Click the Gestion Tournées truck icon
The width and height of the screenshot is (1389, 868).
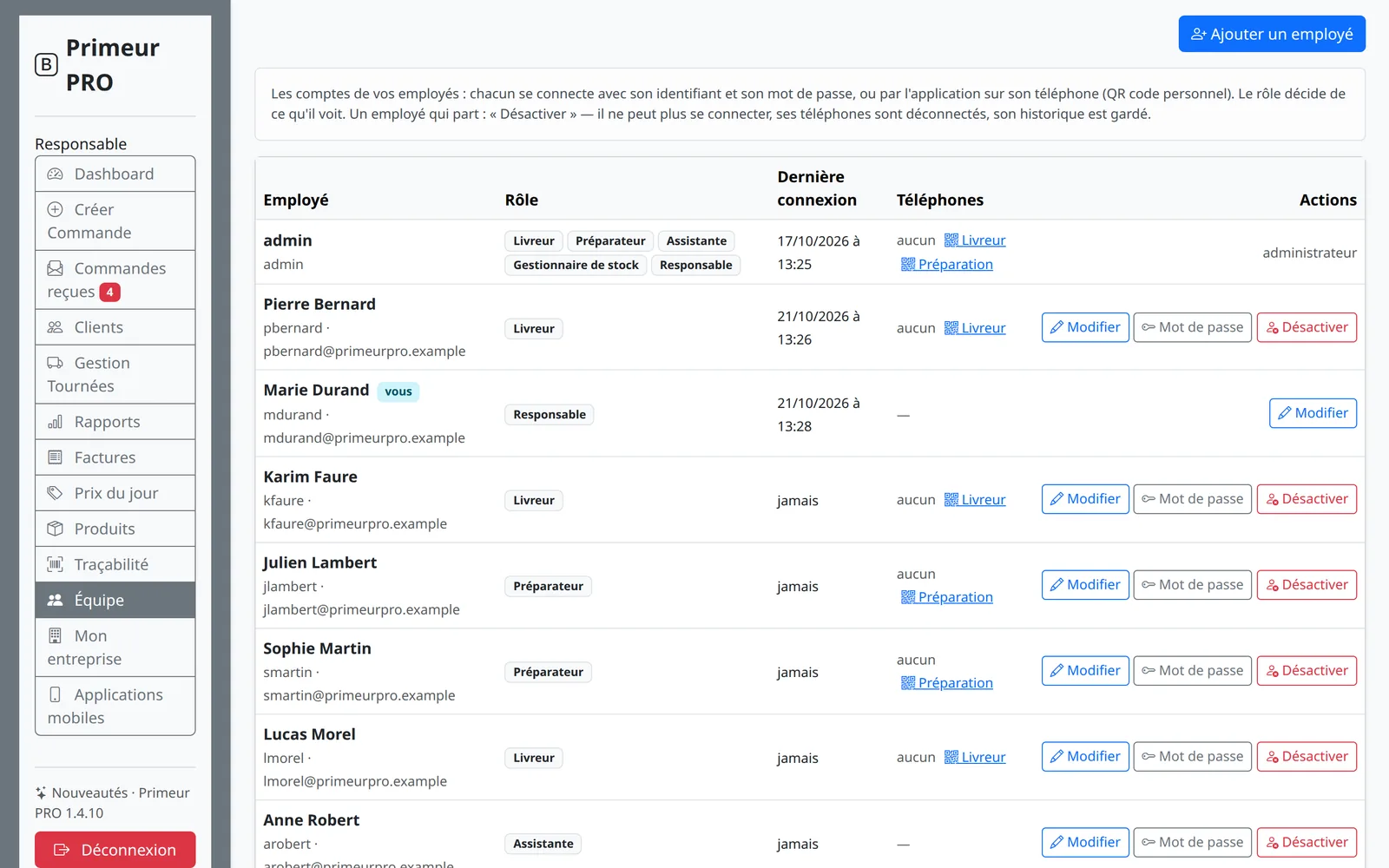click(x=55, y=363)
